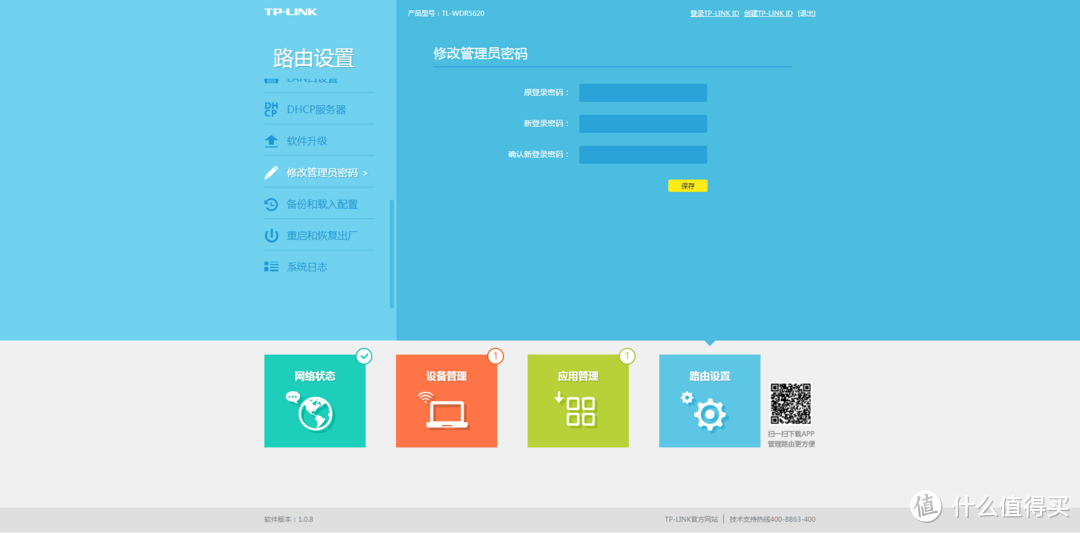The image size is (1080, 533).
Task: Click product model text TL-WDR5620
Action: click(x=463, y=13)
